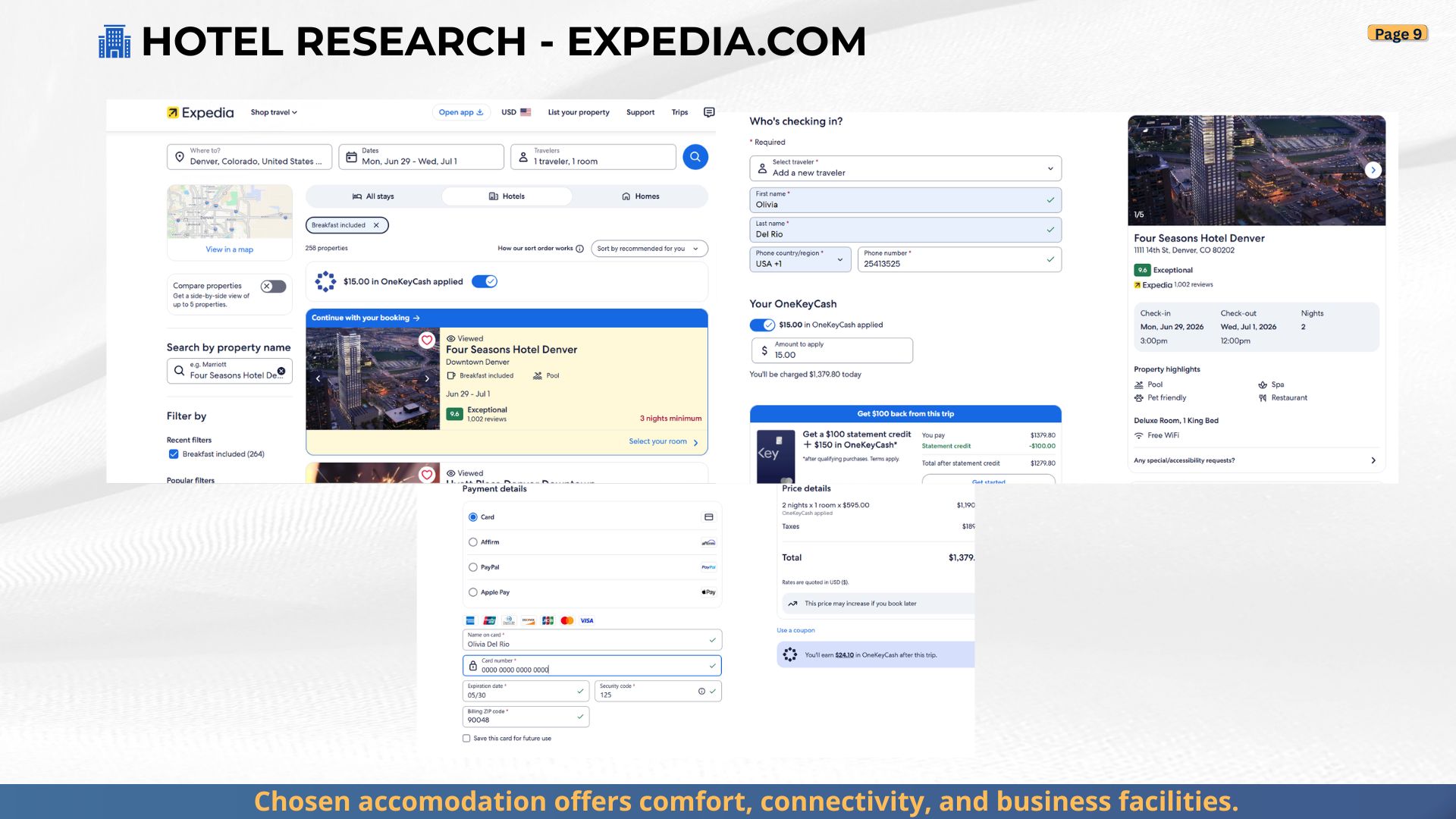Click the credit card icon in Card row
This screenshot has width=1456, height=819.
pos(708,517)
